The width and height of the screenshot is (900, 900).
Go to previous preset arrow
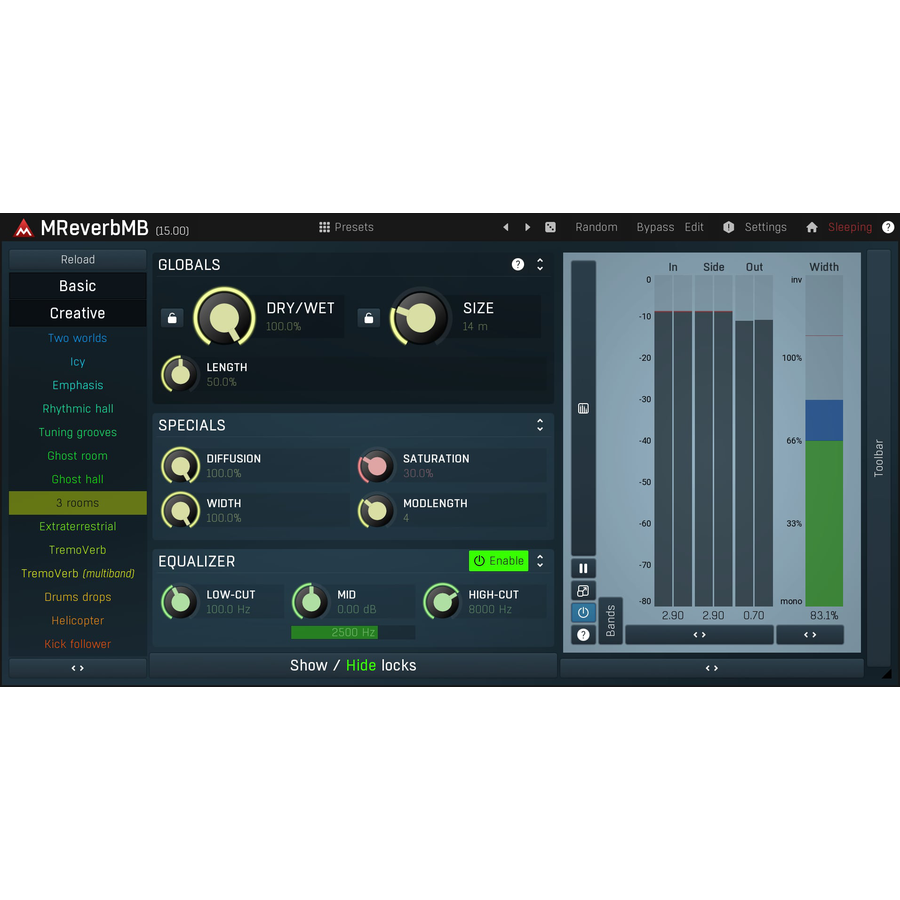point(506,227)
